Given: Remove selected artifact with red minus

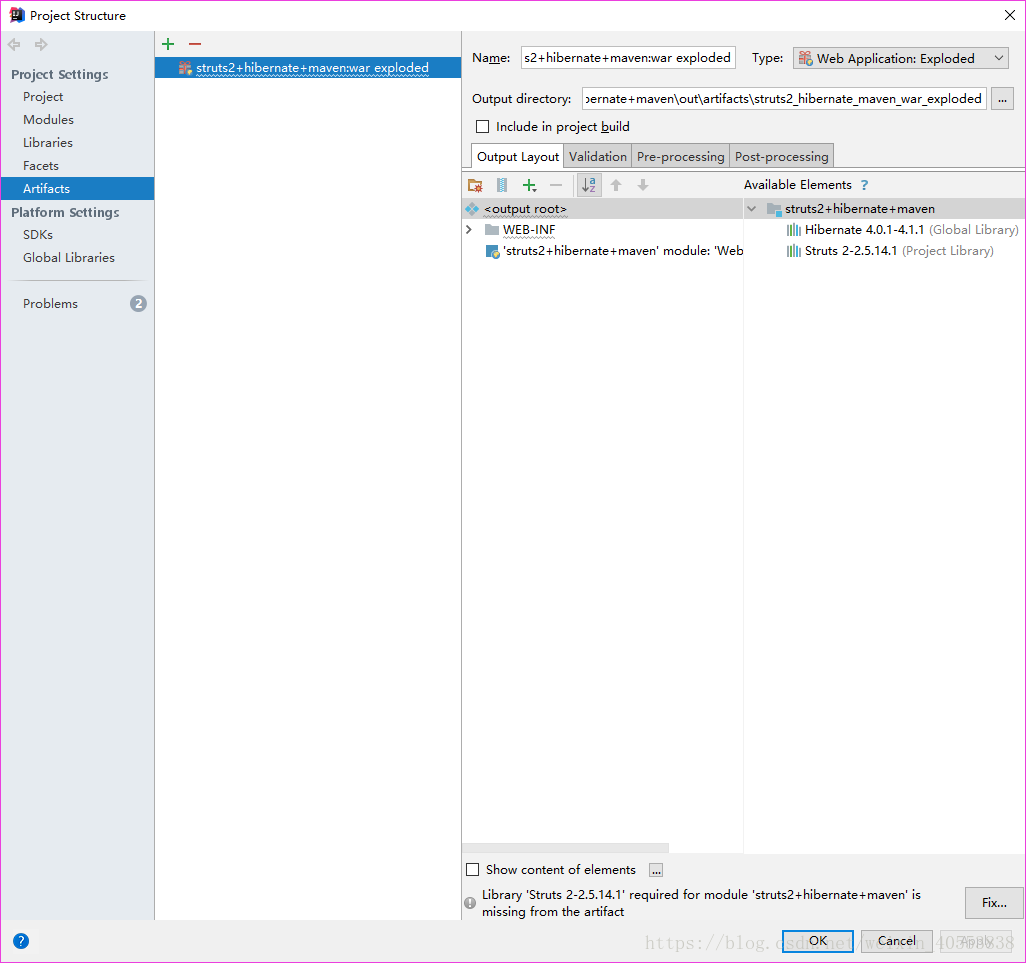Looking at the screenshot, I should pyautogui.click(x=195, y=44).
